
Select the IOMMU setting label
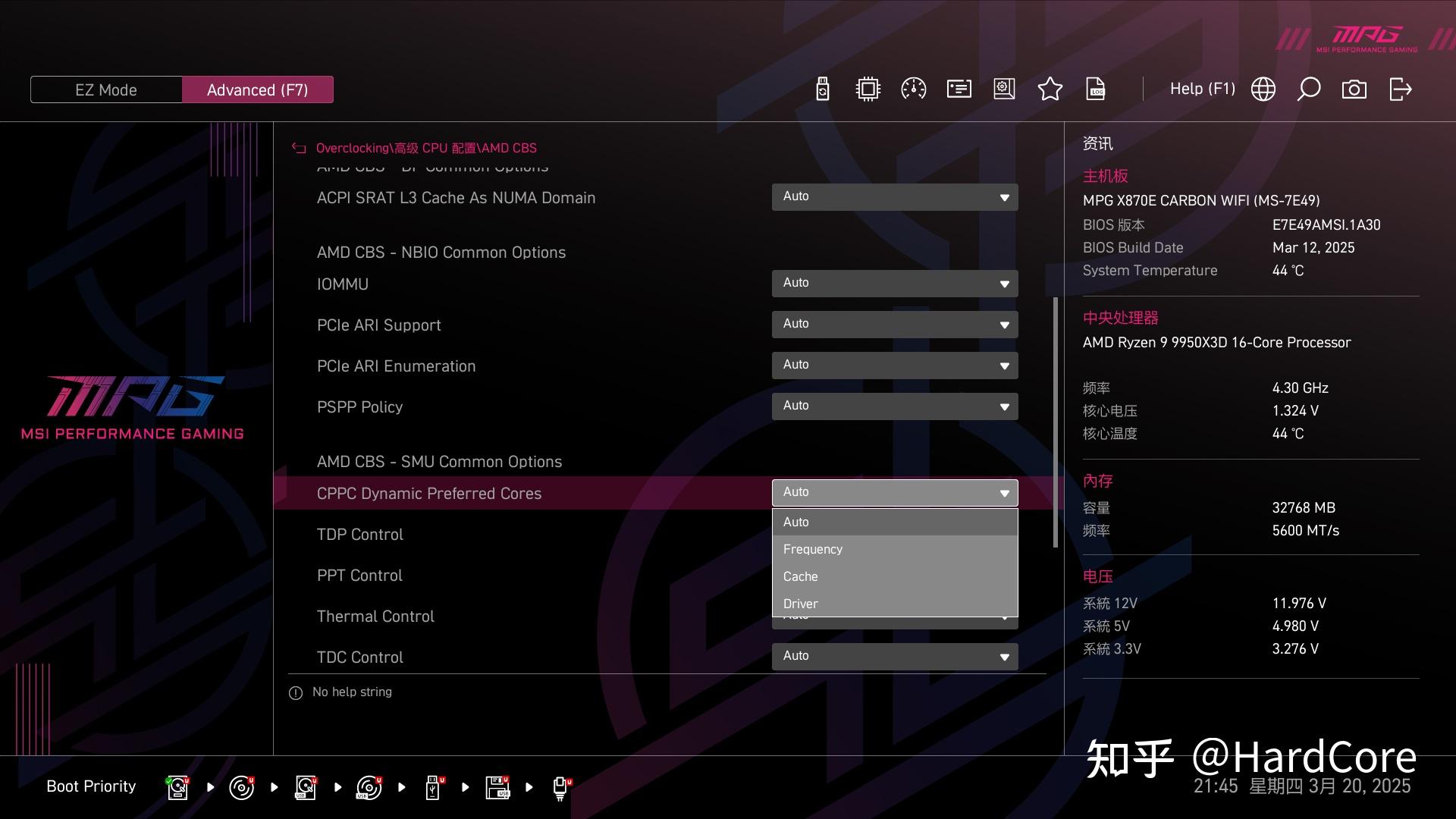pos(342,284)
